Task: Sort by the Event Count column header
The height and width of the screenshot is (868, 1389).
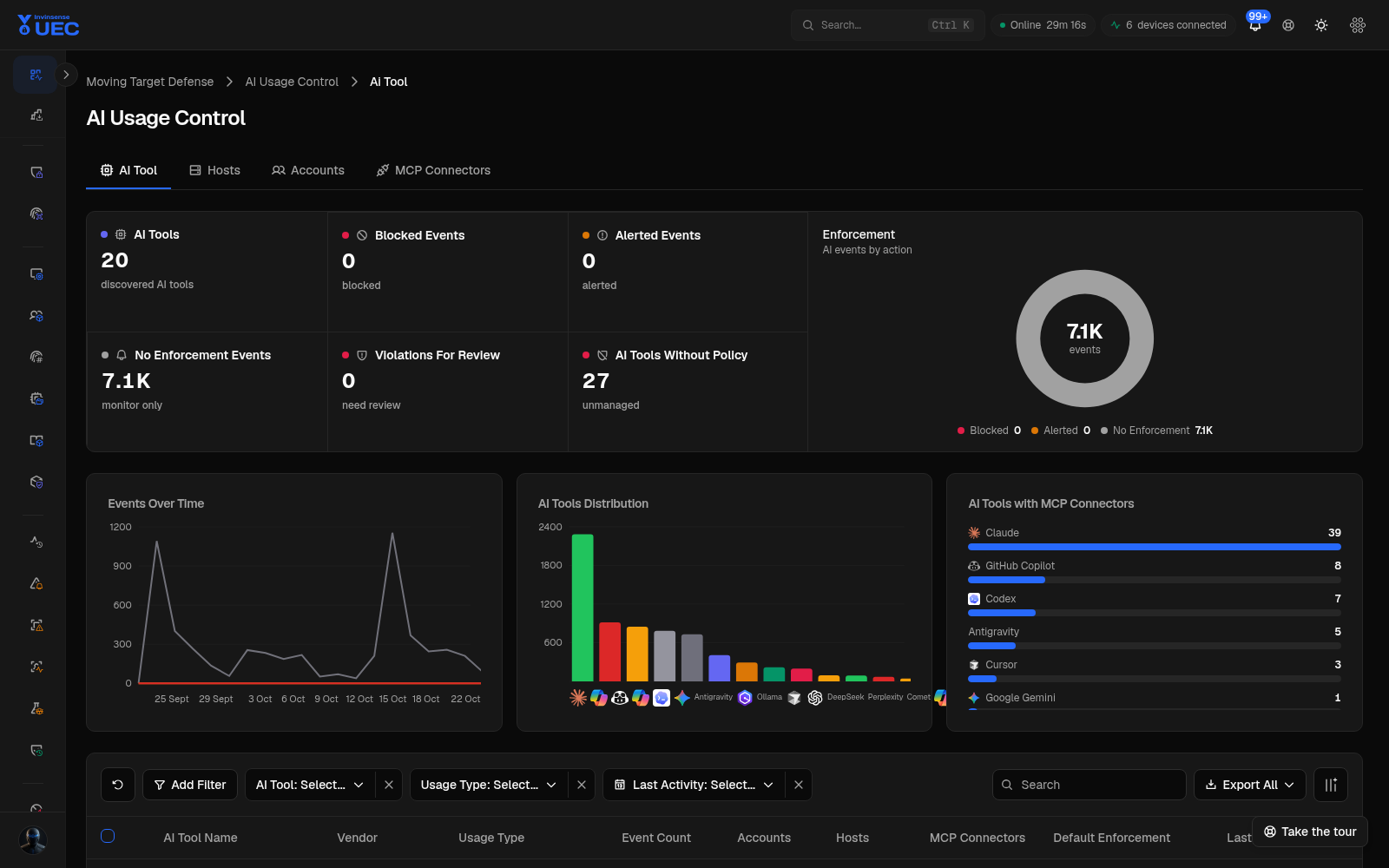Action: 656,838
